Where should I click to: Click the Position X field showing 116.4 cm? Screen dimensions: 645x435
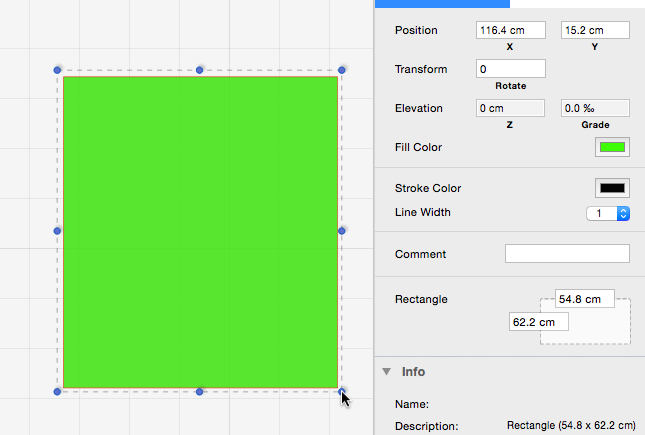point(511,30)
